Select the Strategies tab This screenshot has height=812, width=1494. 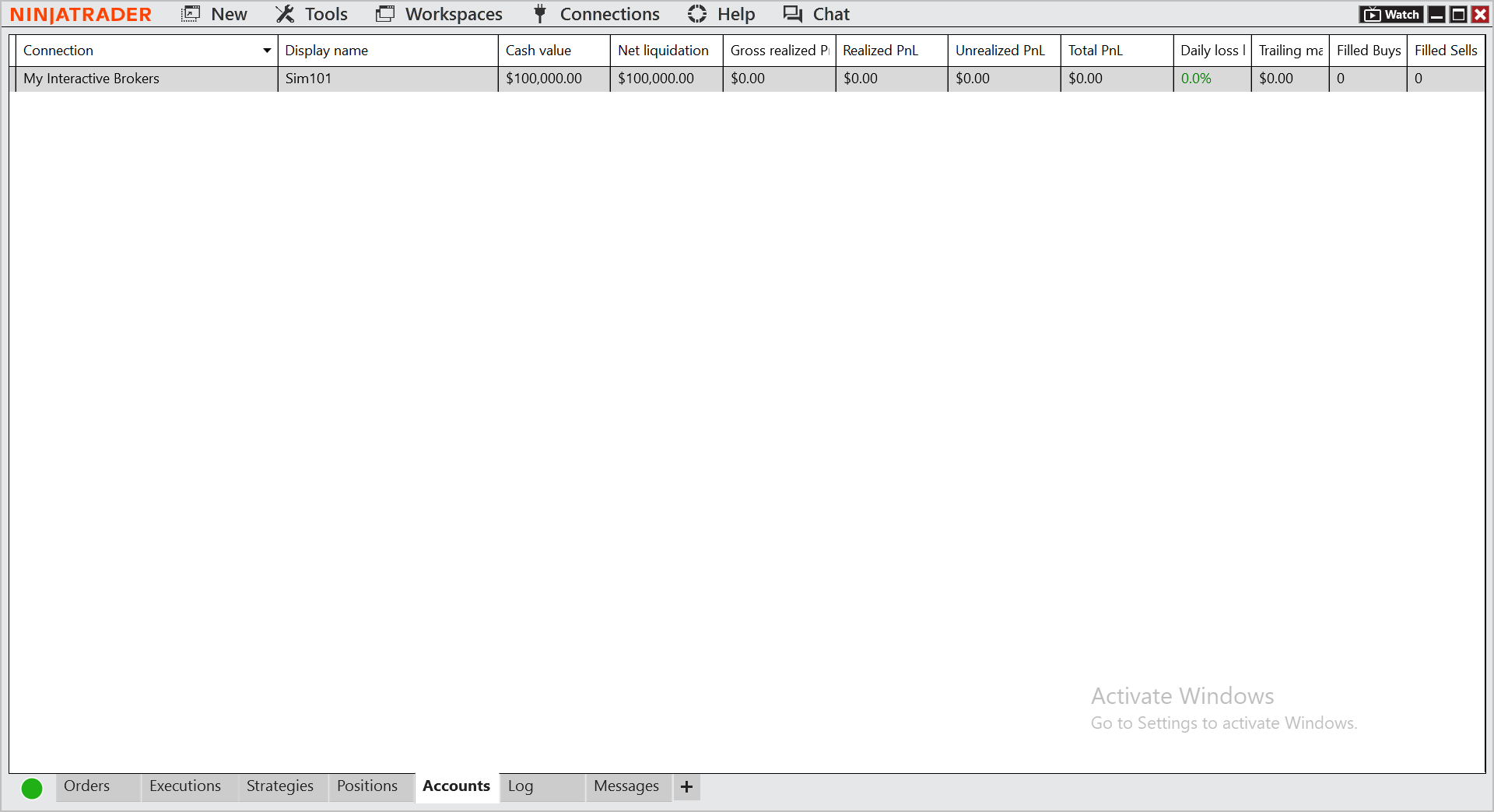[280, 786]
